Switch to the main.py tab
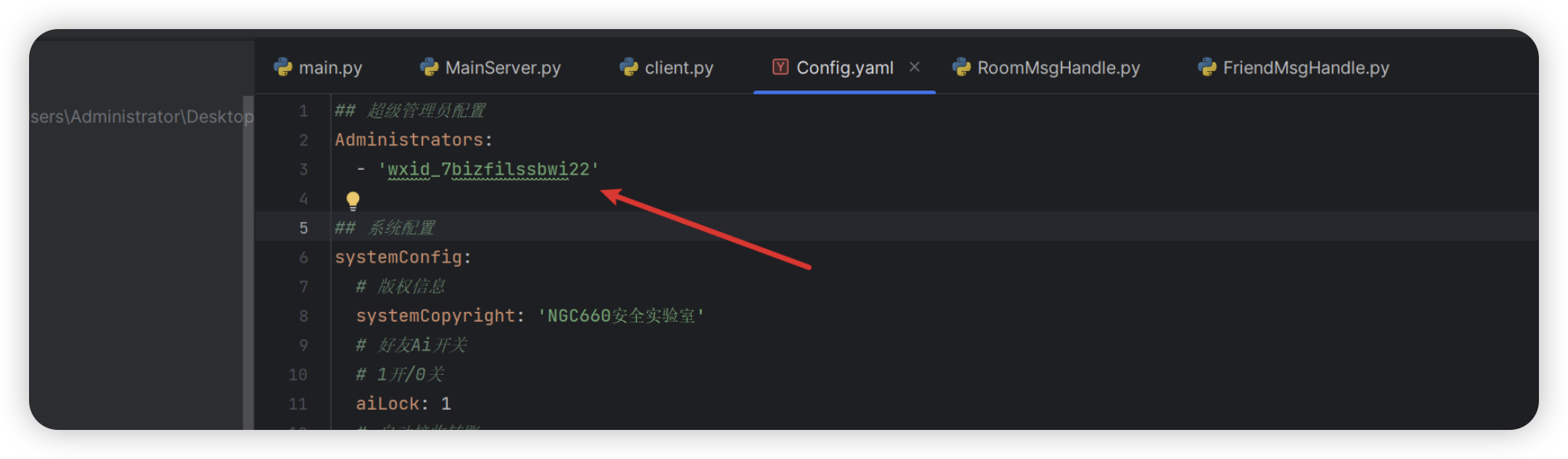 tap(319, 68)
